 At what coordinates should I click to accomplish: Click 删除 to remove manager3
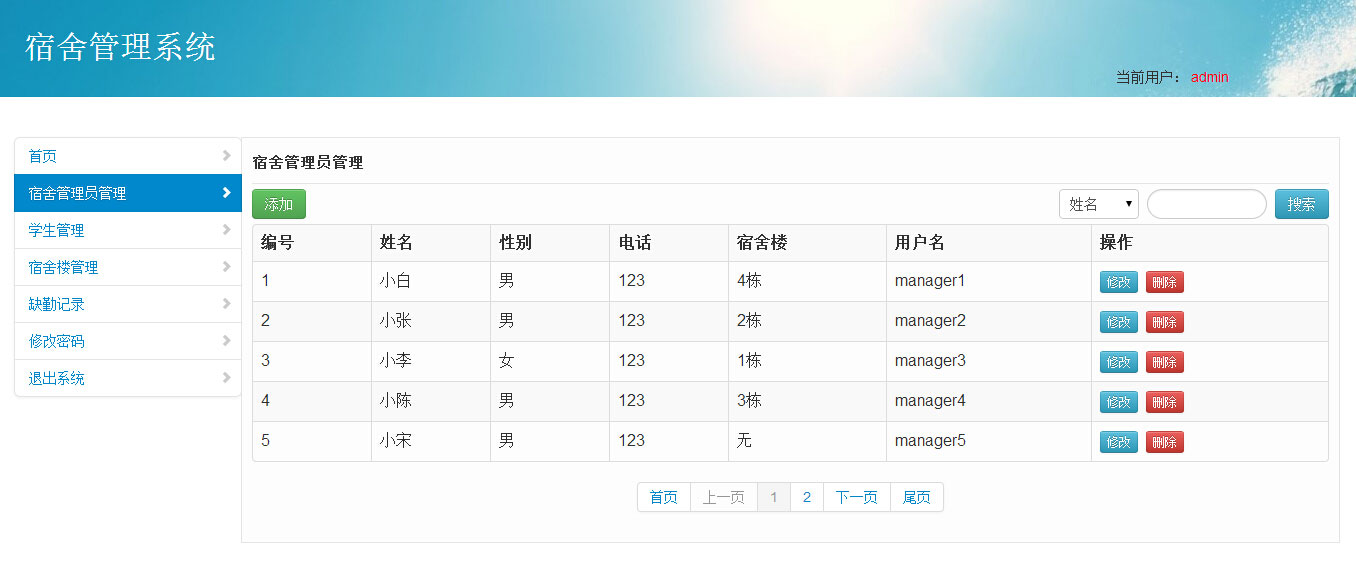(1164, 361)
